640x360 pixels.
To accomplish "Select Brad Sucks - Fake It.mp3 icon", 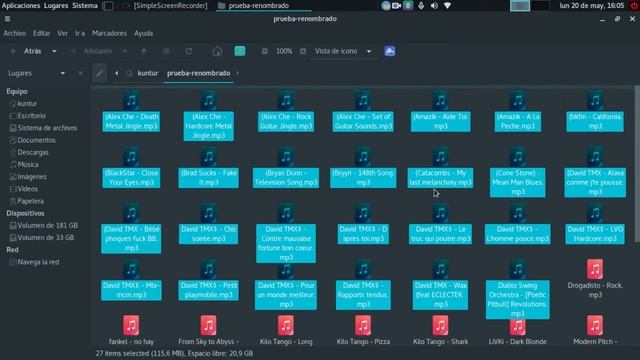I will [x=209, y=157].
